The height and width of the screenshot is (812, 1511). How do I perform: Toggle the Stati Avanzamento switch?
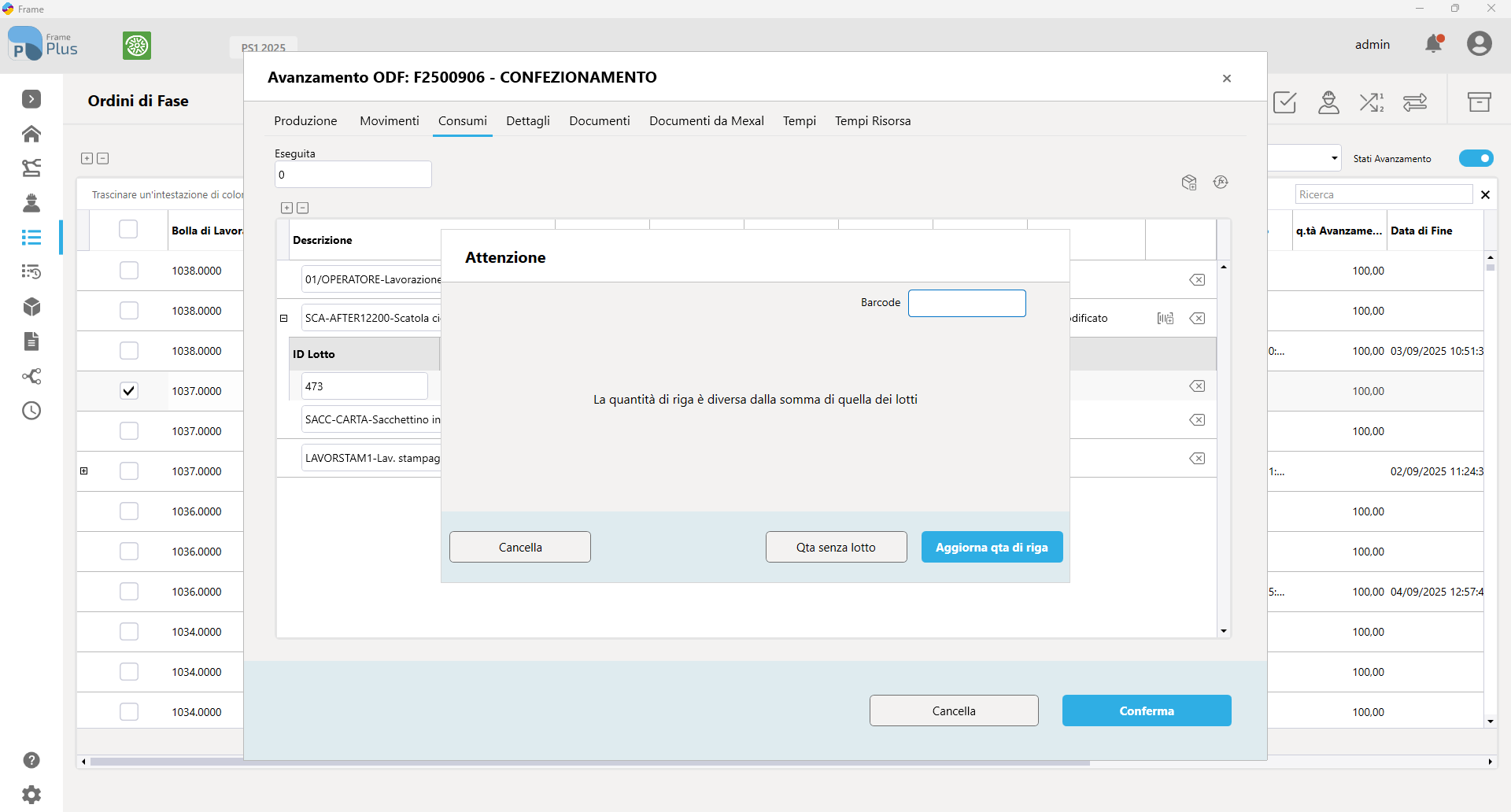pyautogui.click(x=1476, y=159)
